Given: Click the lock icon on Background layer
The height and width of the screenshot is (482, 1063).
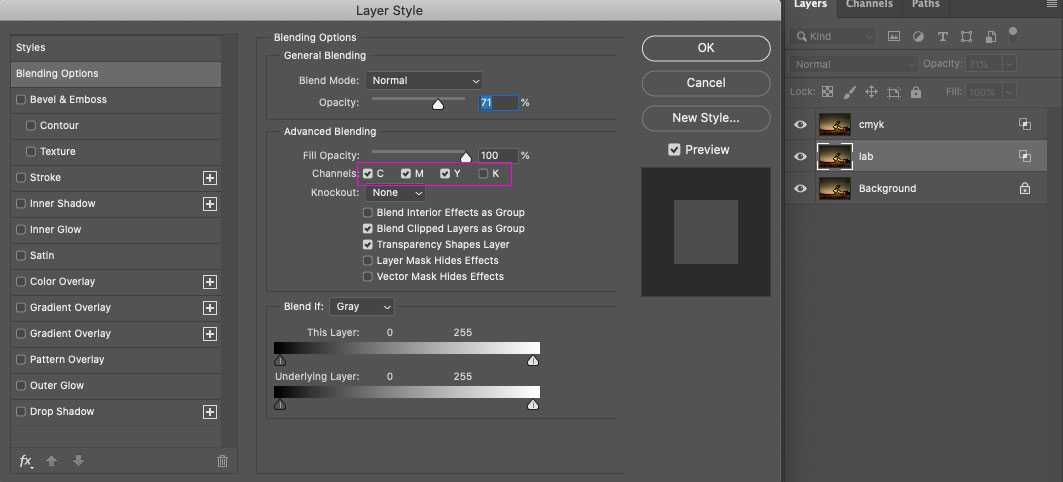Looking at the screenshot, I should coord(1025,188).
